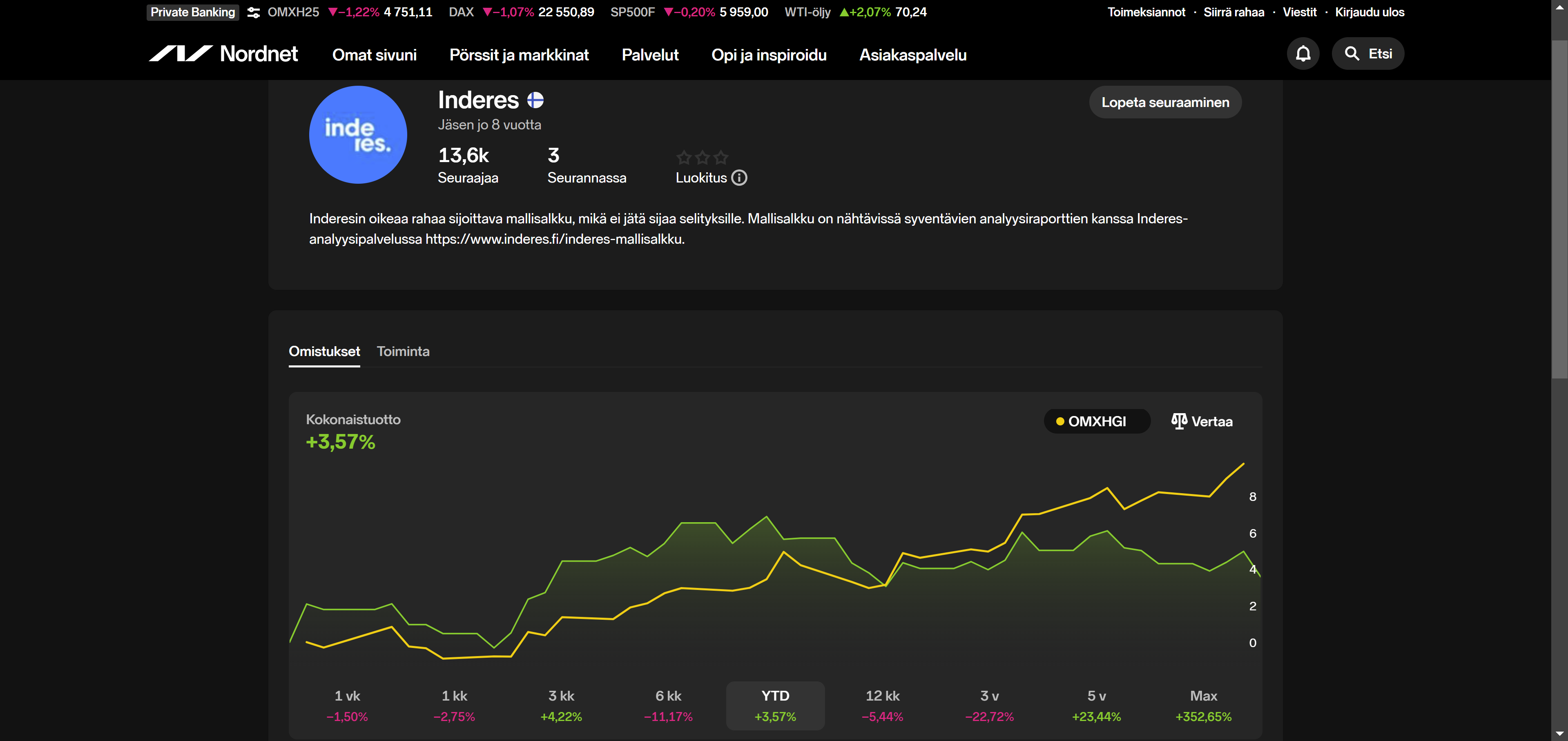The width and height of the screenshot is (1568, 741).
Task: Click the Jäsen jo 8 vuotta text
Action: click(x=489, y=125)
